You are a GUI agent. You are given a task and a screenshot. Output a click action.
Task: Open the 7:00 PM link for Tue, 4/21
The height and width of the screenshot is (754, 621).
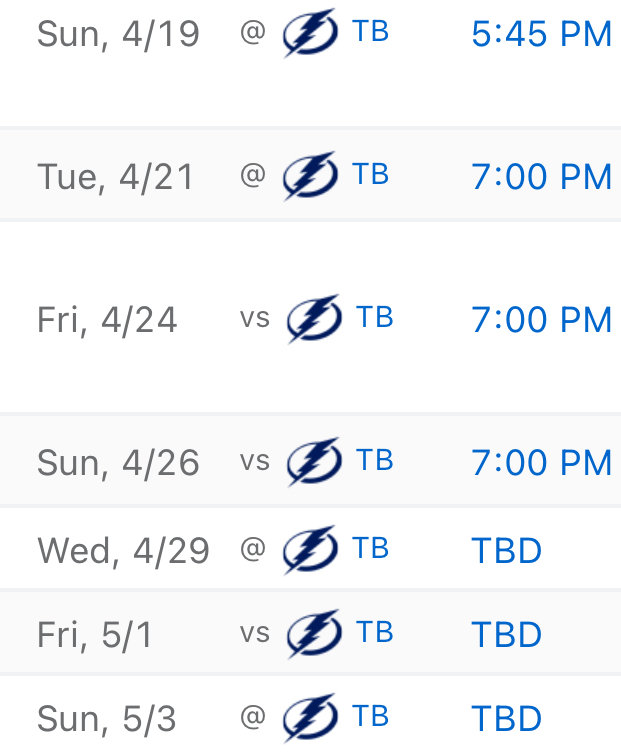(542, 176)
